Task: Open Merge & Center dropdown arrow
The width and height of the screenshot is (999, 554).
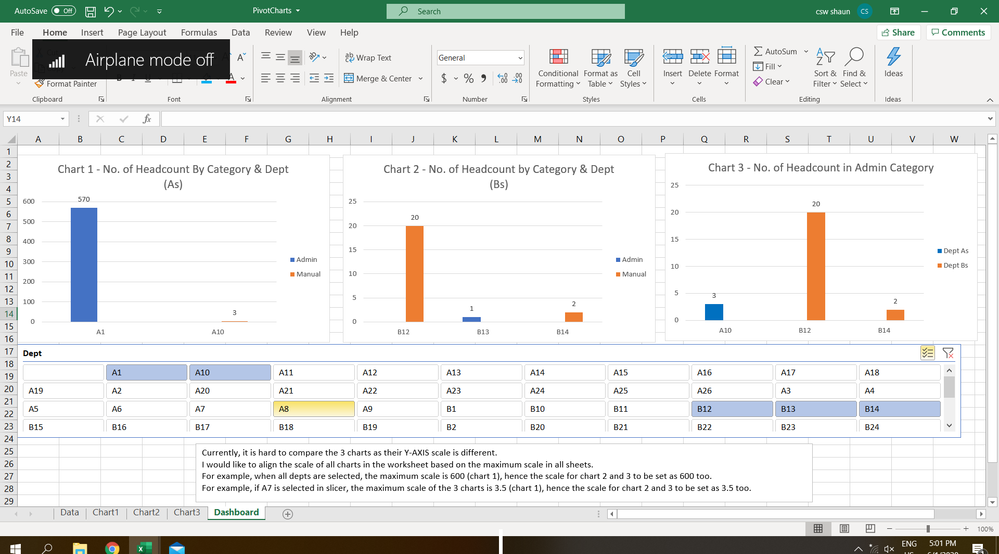Action: 420,78
